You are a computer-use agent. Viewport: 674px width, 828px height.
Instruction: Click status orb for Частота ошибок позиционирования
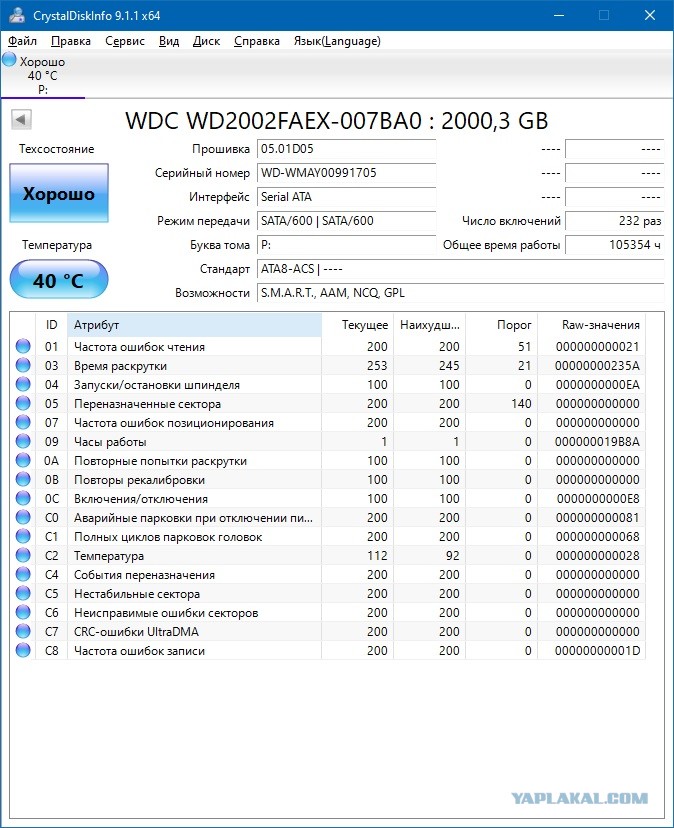[x=23, y=422]
